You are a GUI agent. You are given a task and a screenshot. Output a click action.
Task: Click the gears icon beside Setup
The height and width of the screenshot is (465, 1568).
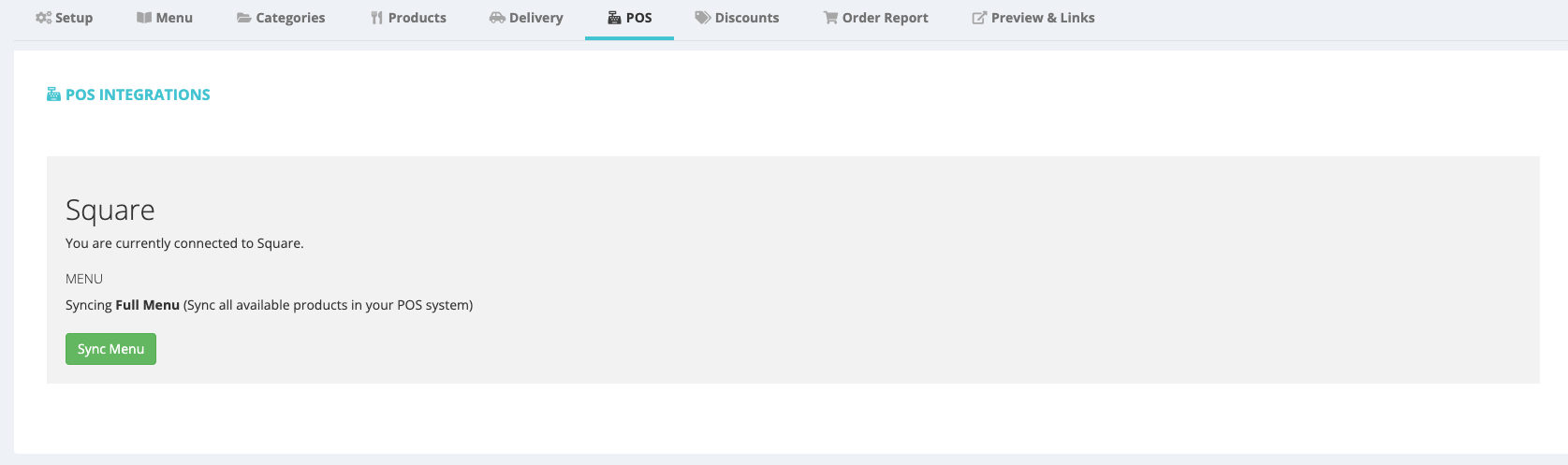point(43,18)
